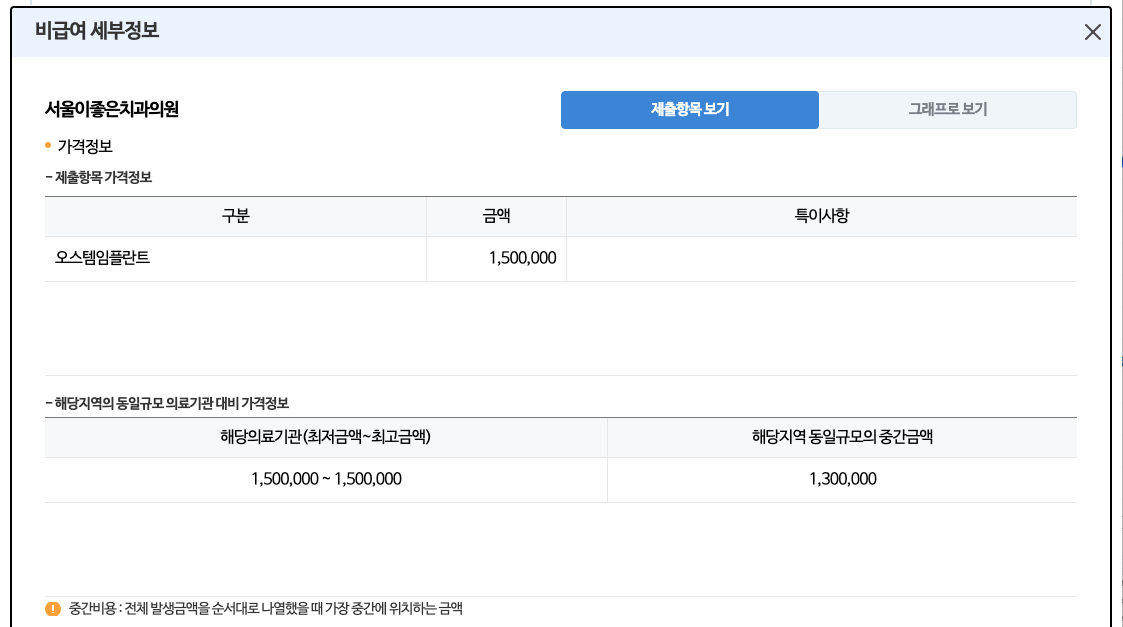The width and height of the screenshot is (1123, 627).
Task: Click the 금액 column header
Action: click(x=497, y=216)
